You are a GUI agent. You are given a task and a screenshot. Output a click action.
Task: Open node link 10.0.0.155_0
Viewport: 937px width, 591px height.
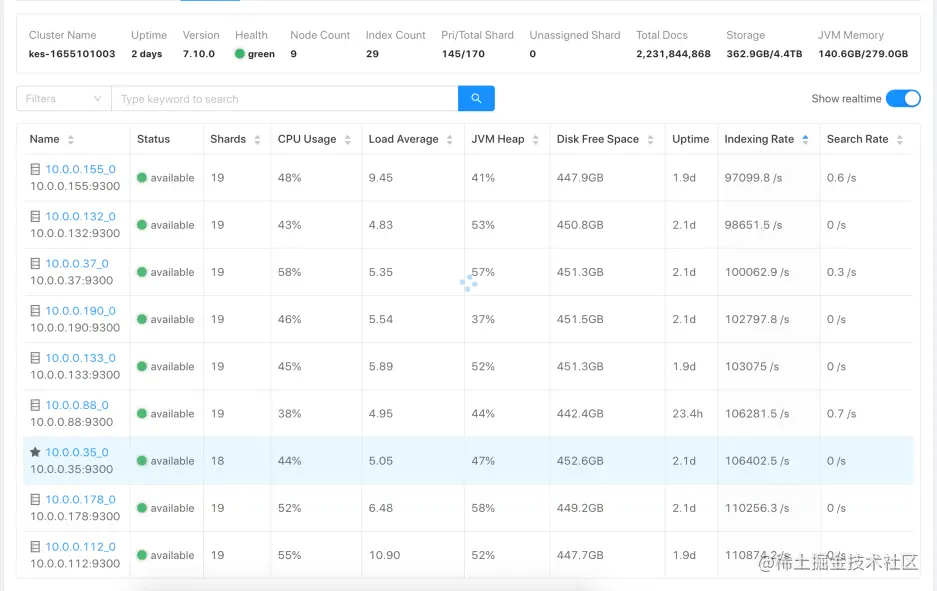click(x=81, y=169)
